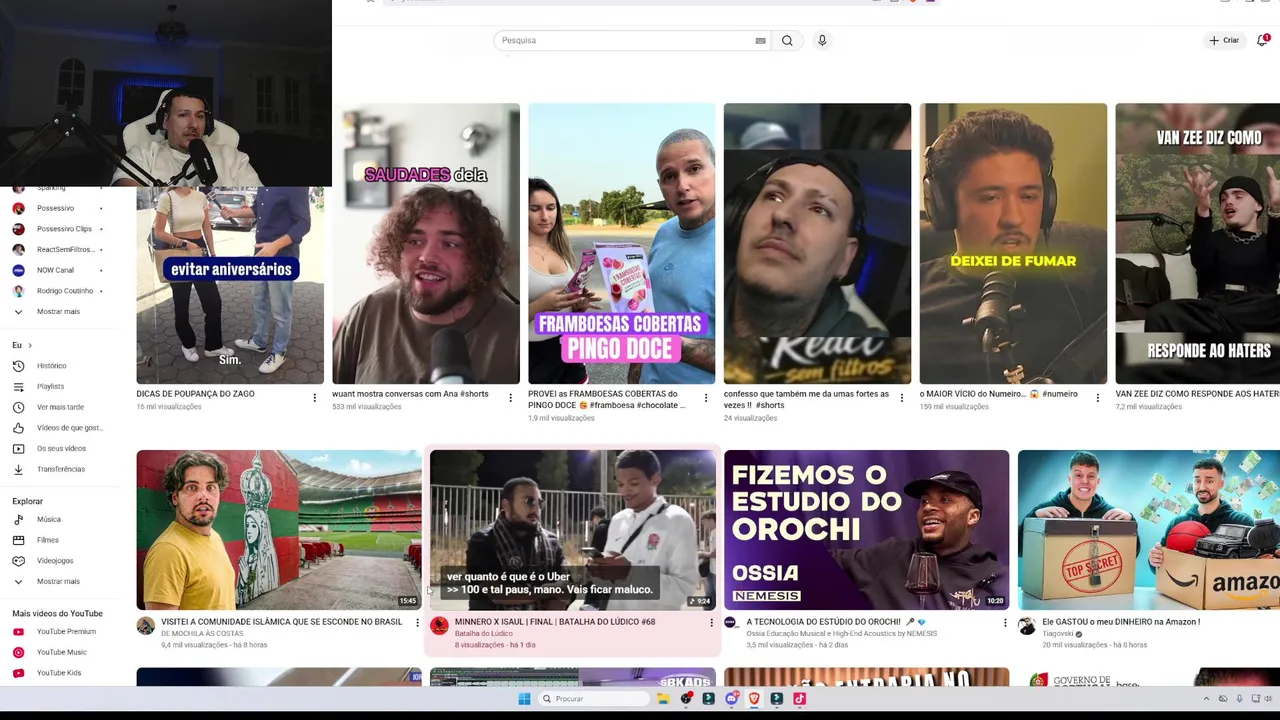
Task: Play the 'evitar aniversários' short thumbnail
Action: point(230,285)
